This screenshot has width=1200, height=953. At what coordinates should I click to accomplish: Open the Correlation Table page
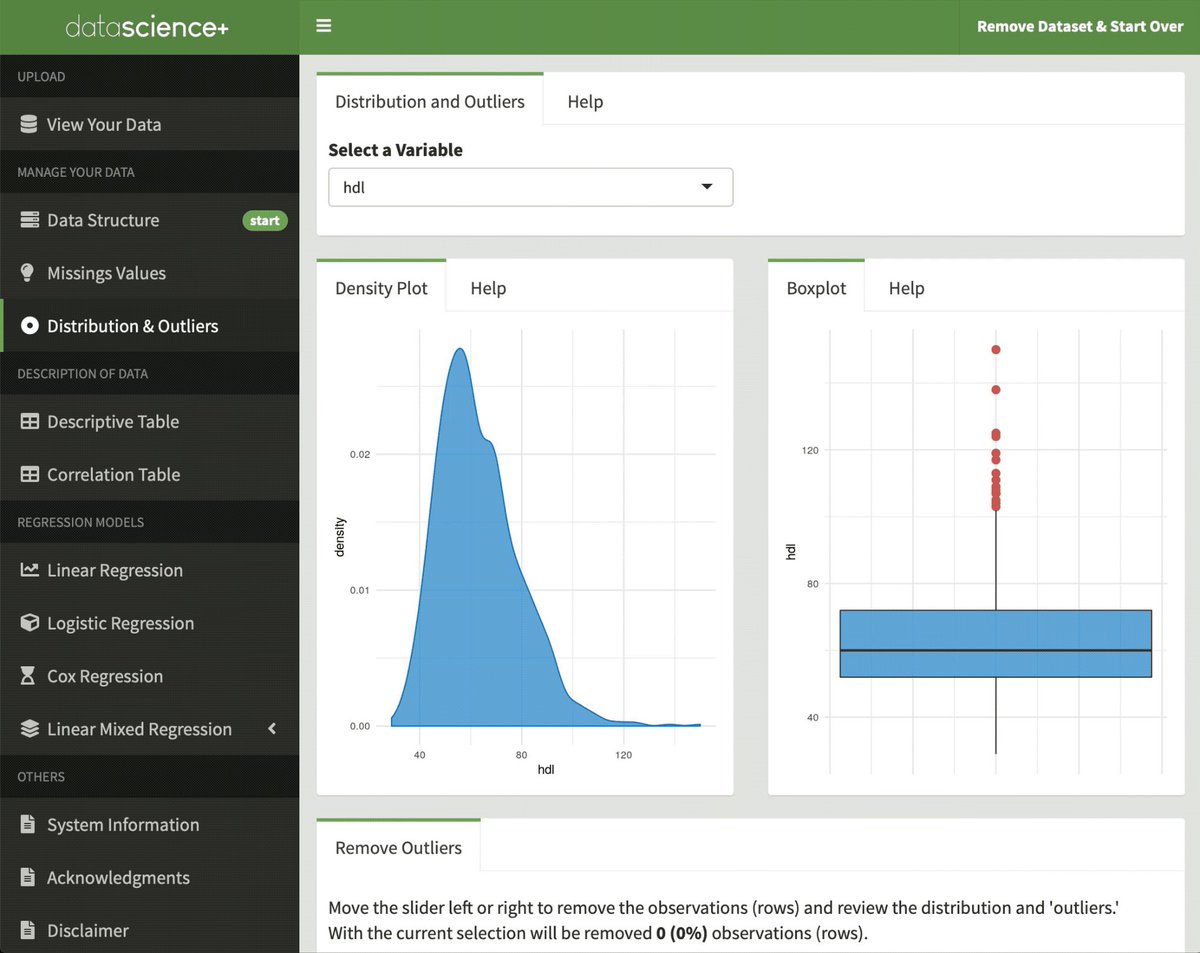150,475
